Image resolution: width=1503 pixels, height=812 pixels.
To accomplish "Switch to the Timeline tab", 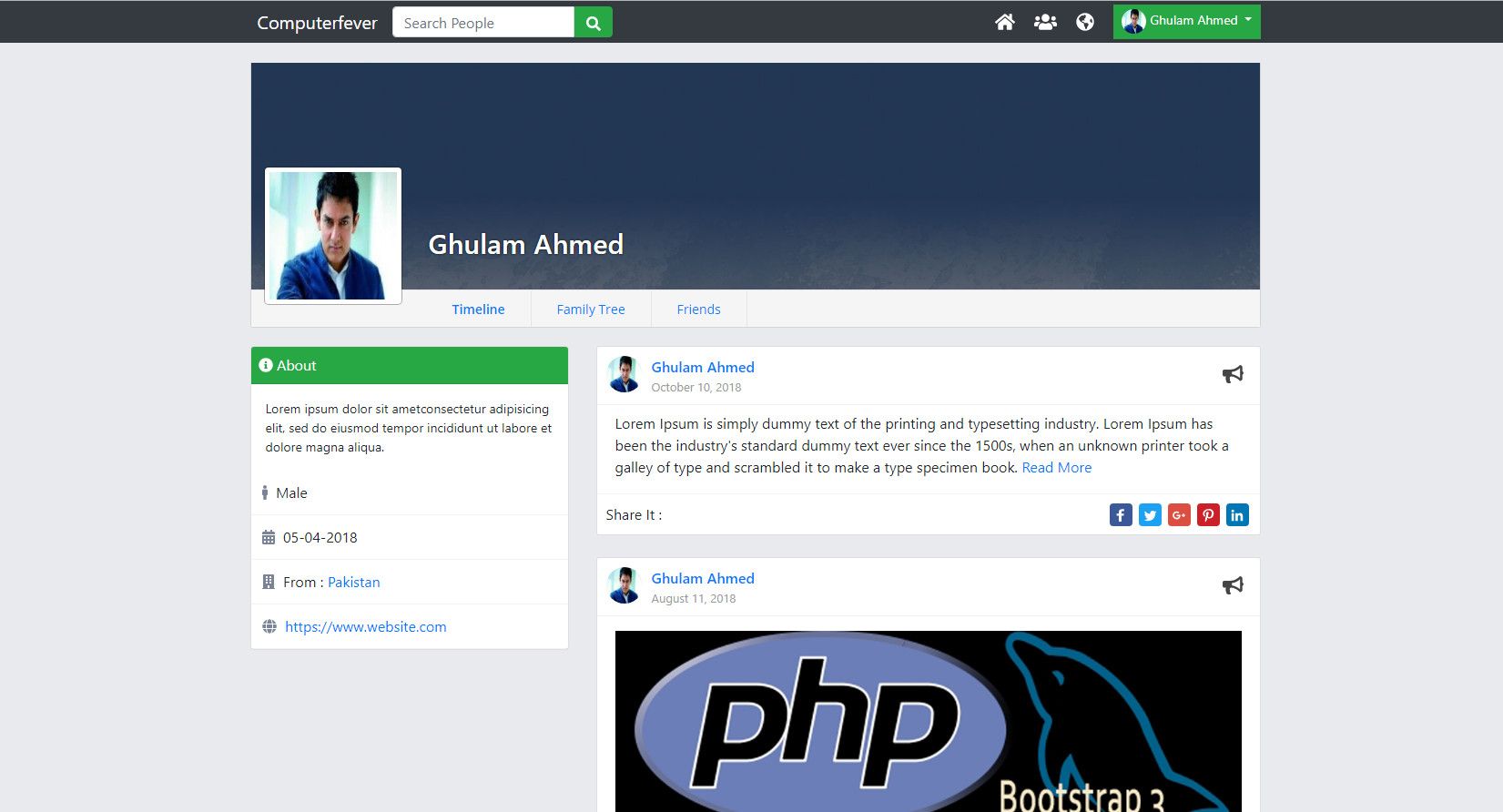I will [x=478, y=310].
